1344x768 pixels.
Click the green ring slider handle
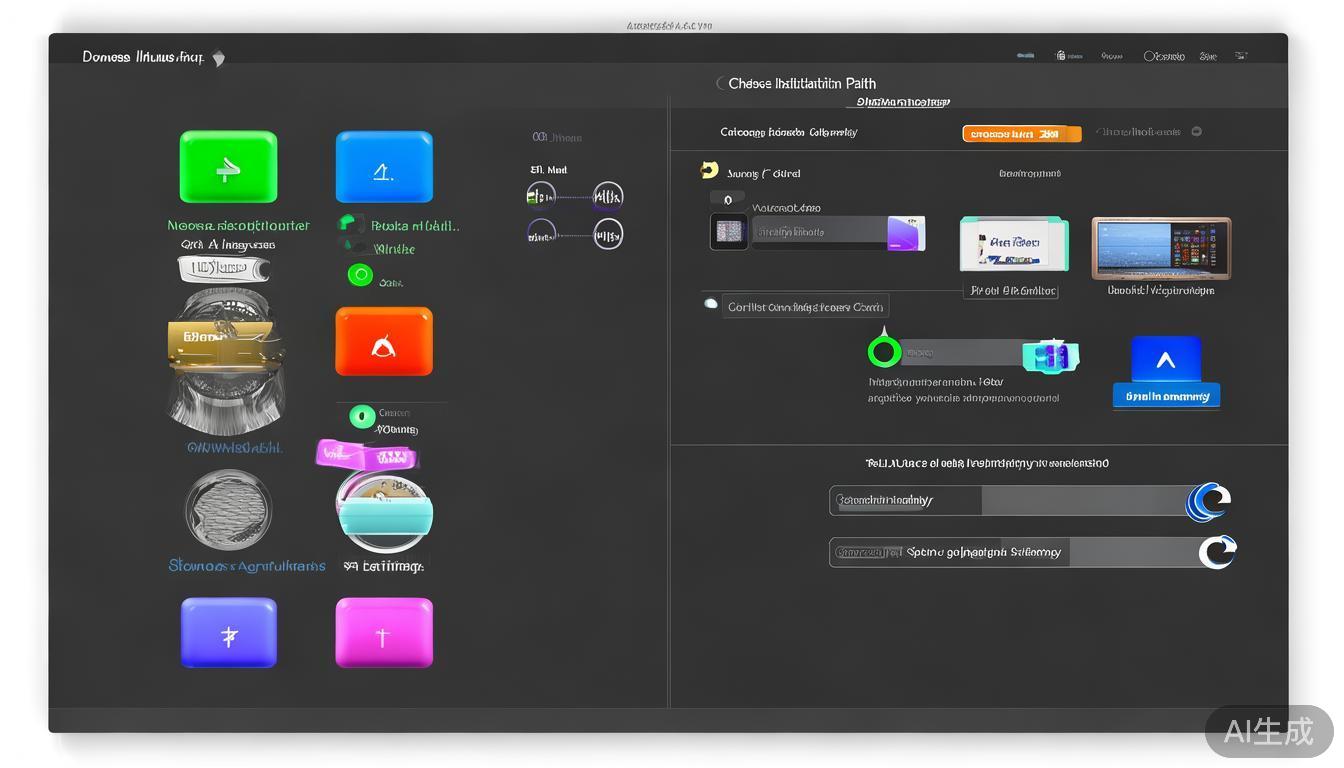(884, 352)
